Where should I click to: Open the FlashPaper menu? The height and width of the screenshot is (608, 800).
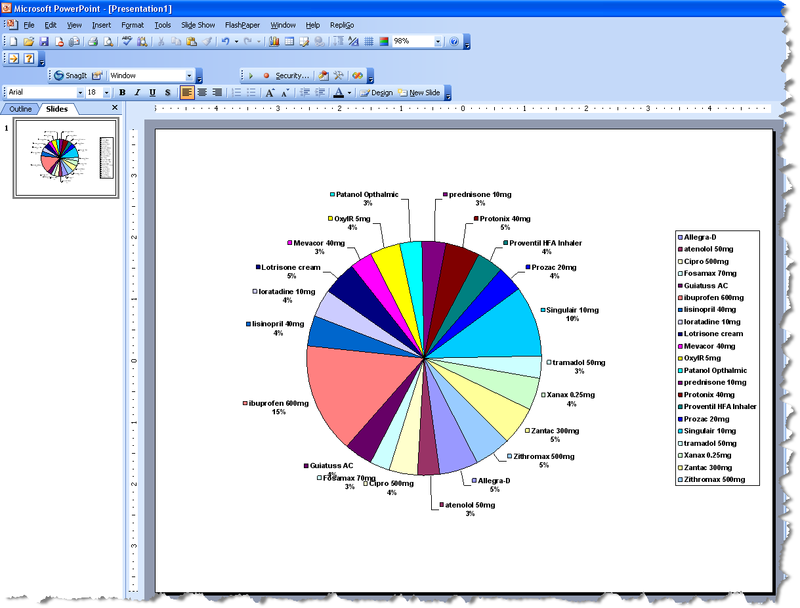coord(242,25)
